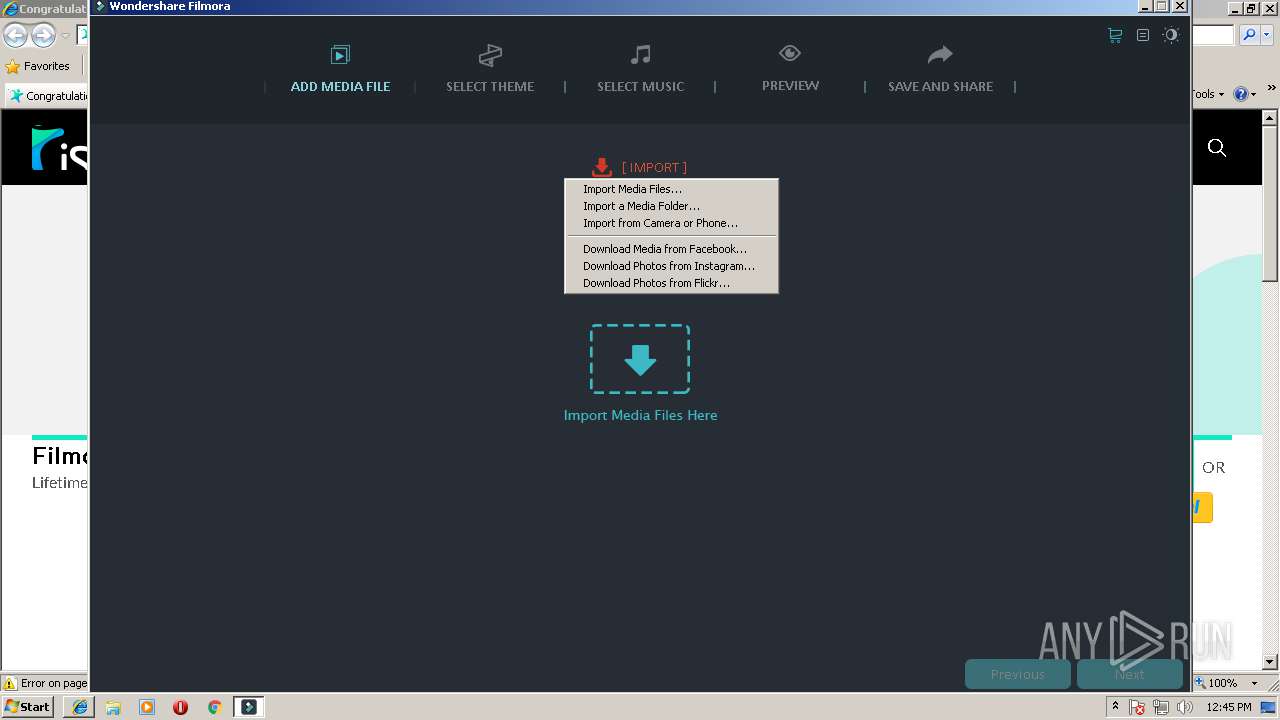This screenshot has width=1280, height=720.
Task: Click the Internet Explorer back arrow
Action: [15, 36]
